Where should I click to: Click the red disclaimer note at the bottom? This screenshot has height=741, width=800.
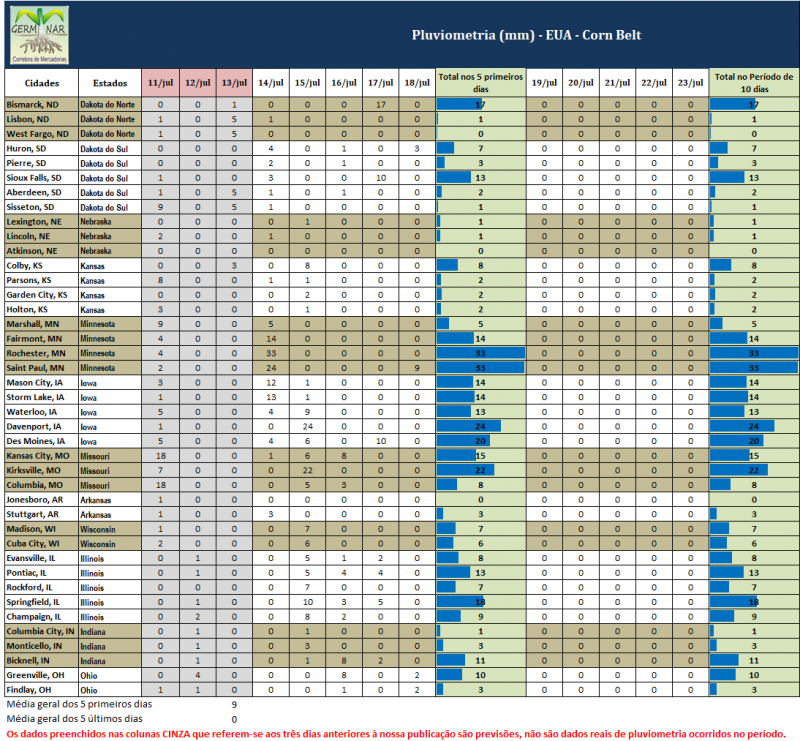pyautogui.click(x=399, y=733)
